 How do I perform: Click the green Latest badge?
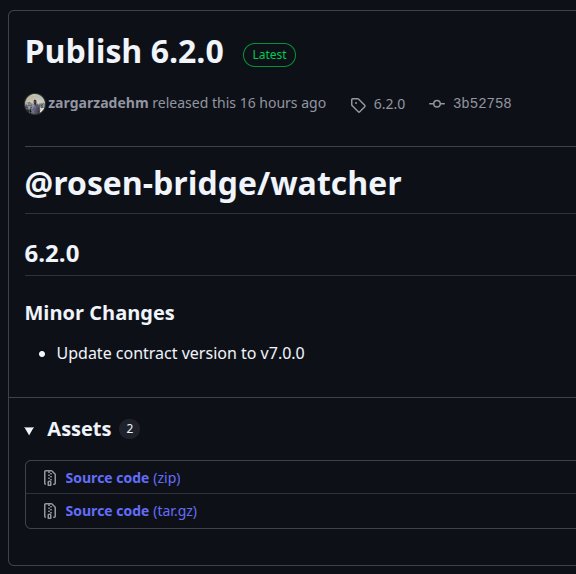click(269, 55)
